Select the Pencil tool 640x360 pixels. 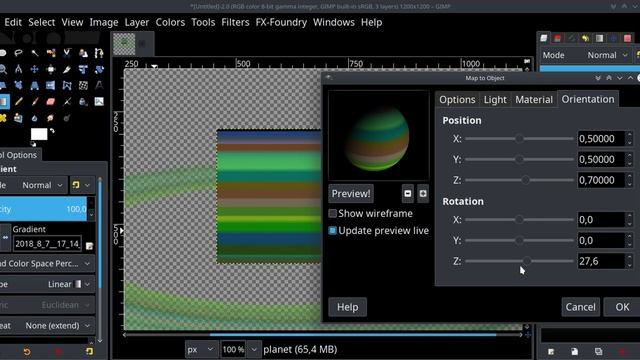pyautogui.click(x=18, y=102)
